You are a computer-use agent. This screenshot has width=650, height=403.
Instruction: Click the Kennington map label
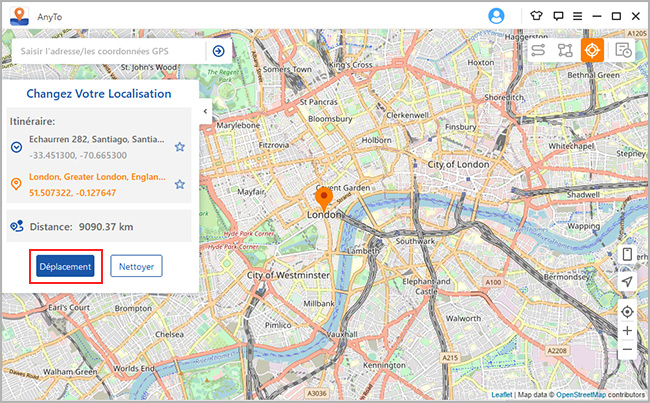(x=384, y=365)
